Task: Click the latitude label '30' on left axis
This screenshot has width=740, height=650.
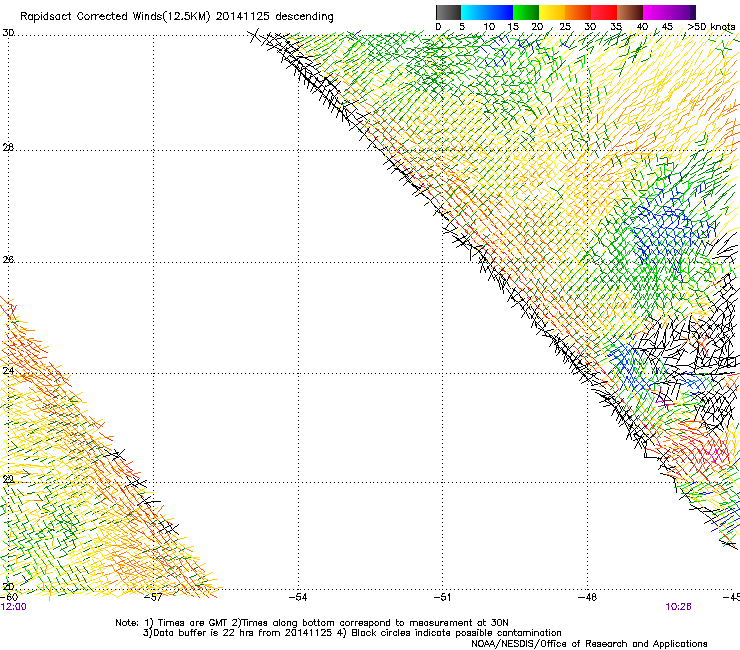Action: tap(8, 33)
